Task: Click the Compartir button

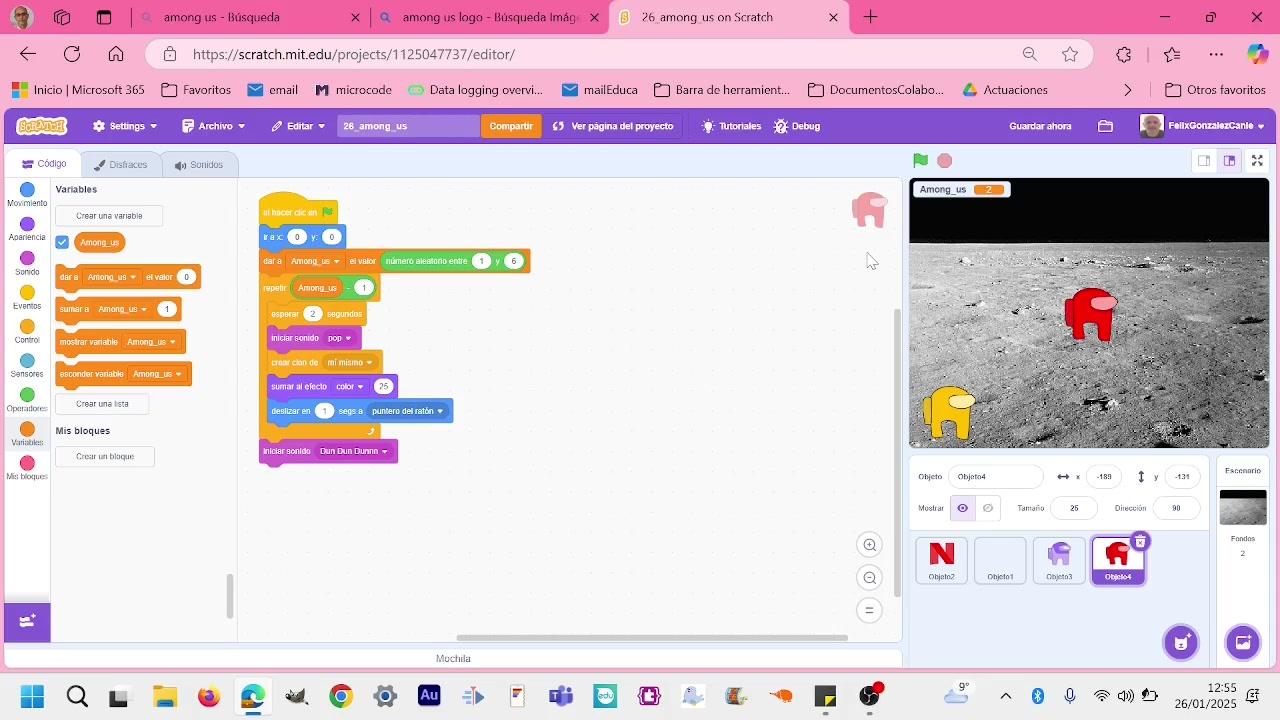Action: 511,126
